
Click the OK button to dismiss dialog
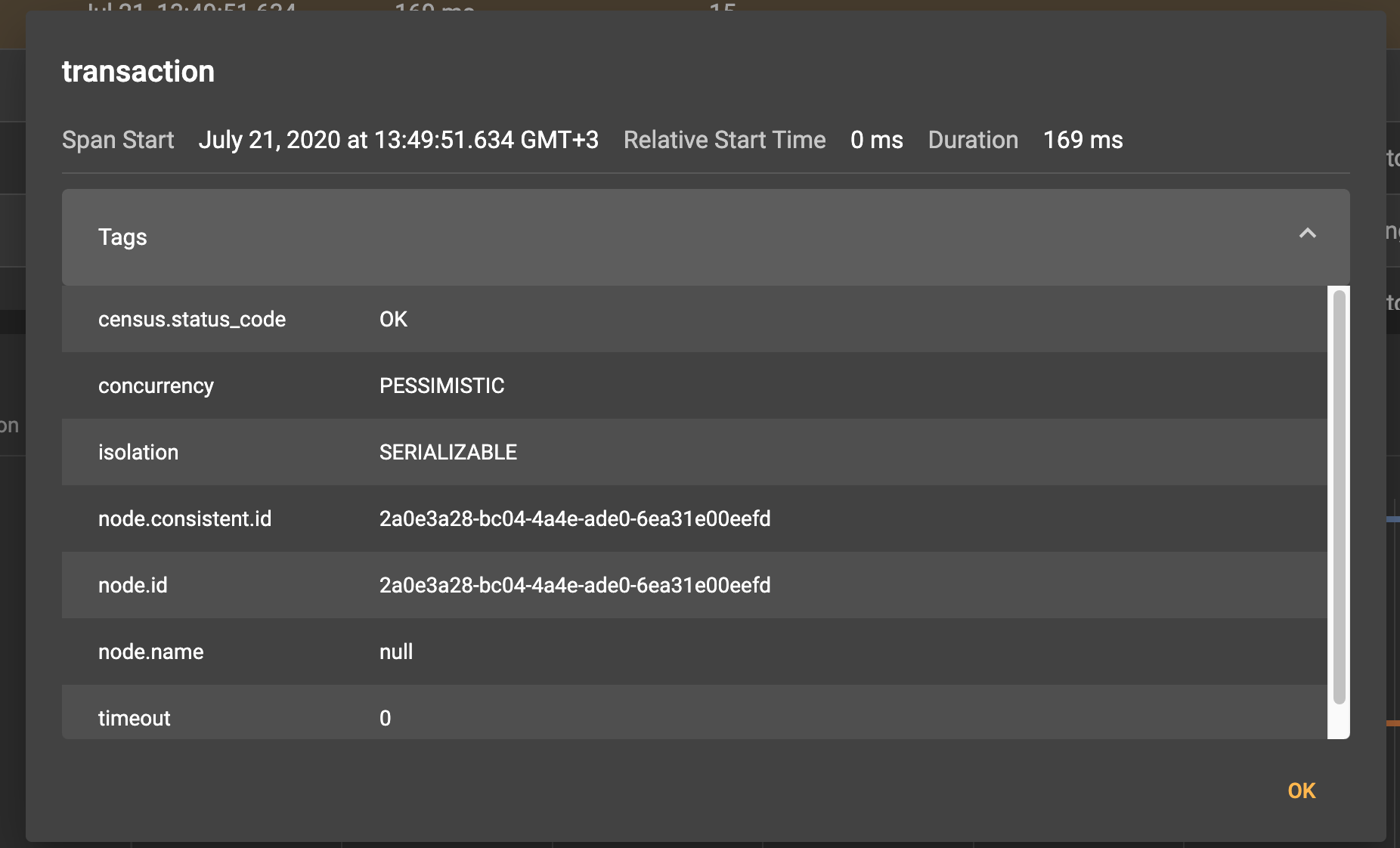1300,791
